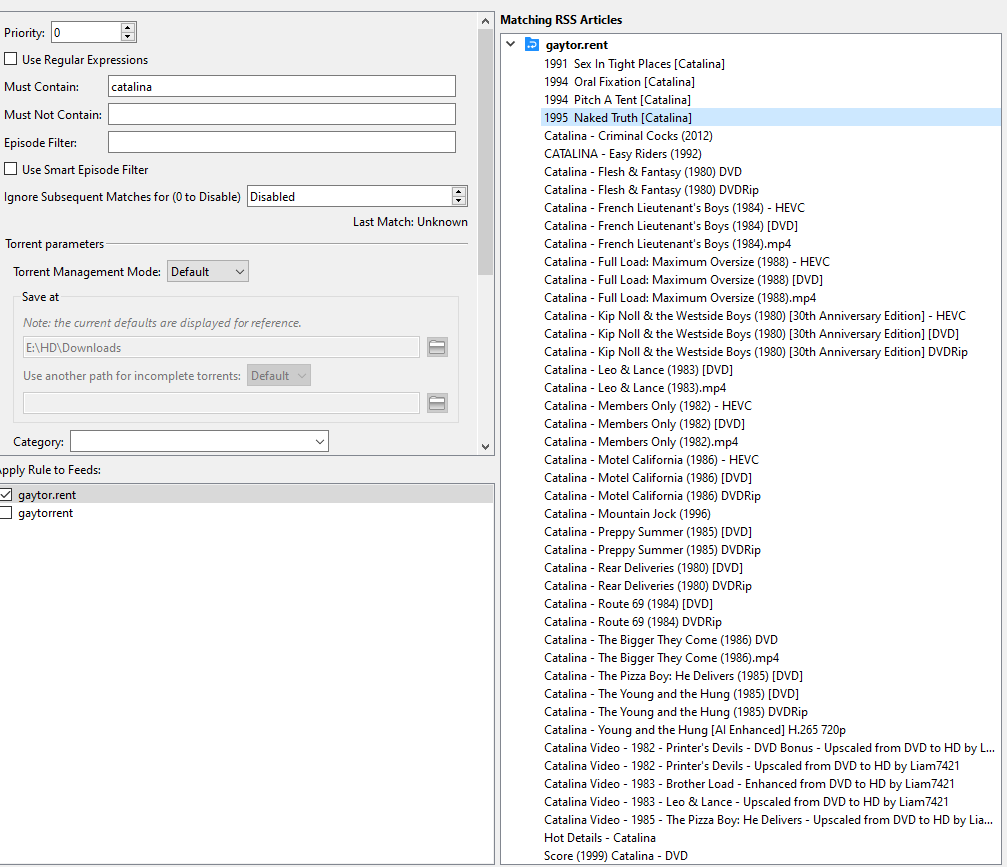Click the browse folder icon for incomplete torrents path

coord(437,403)
